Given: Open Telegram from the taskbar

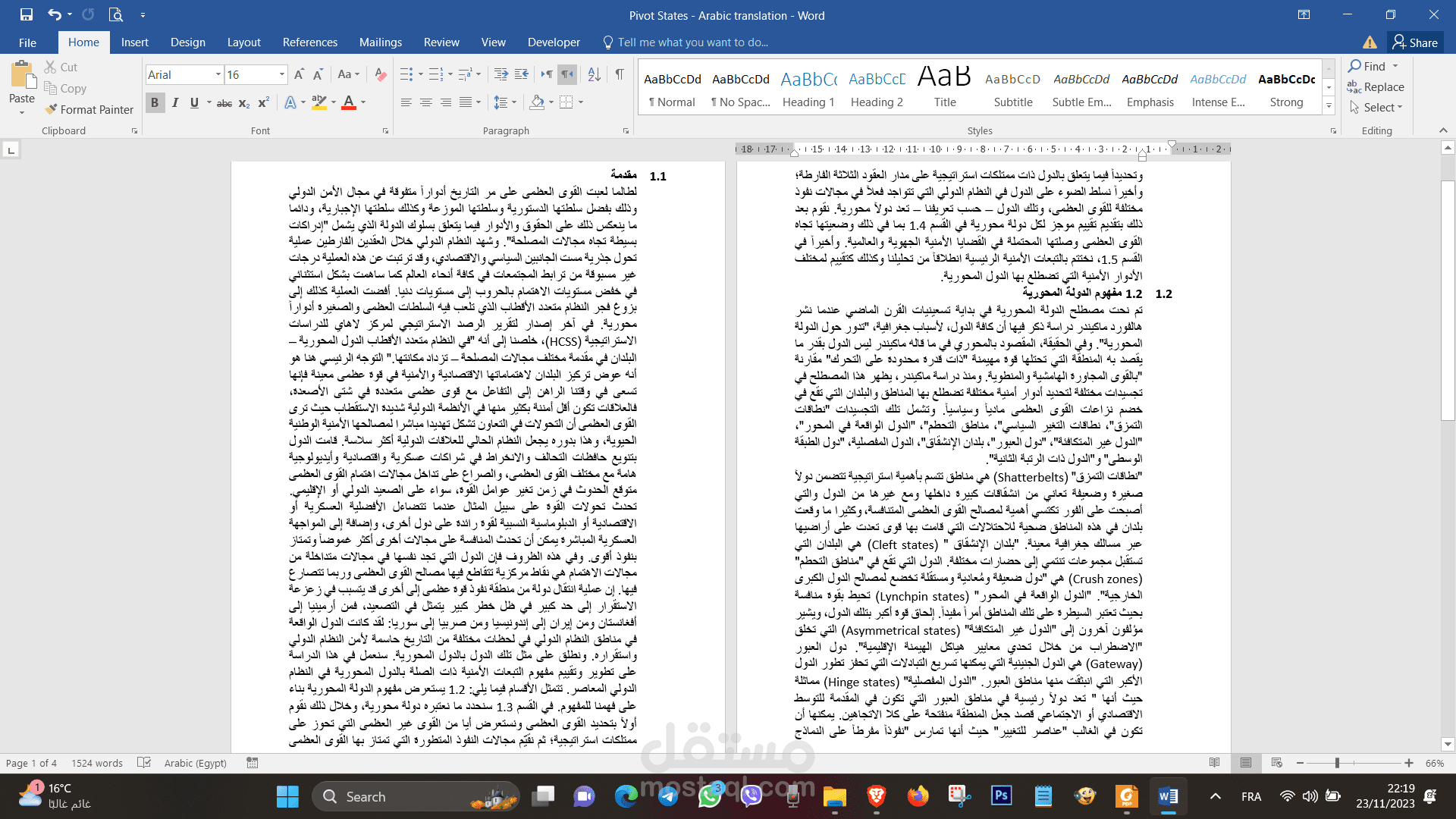Looking at the screenshot, I should [x=668, y=796].
